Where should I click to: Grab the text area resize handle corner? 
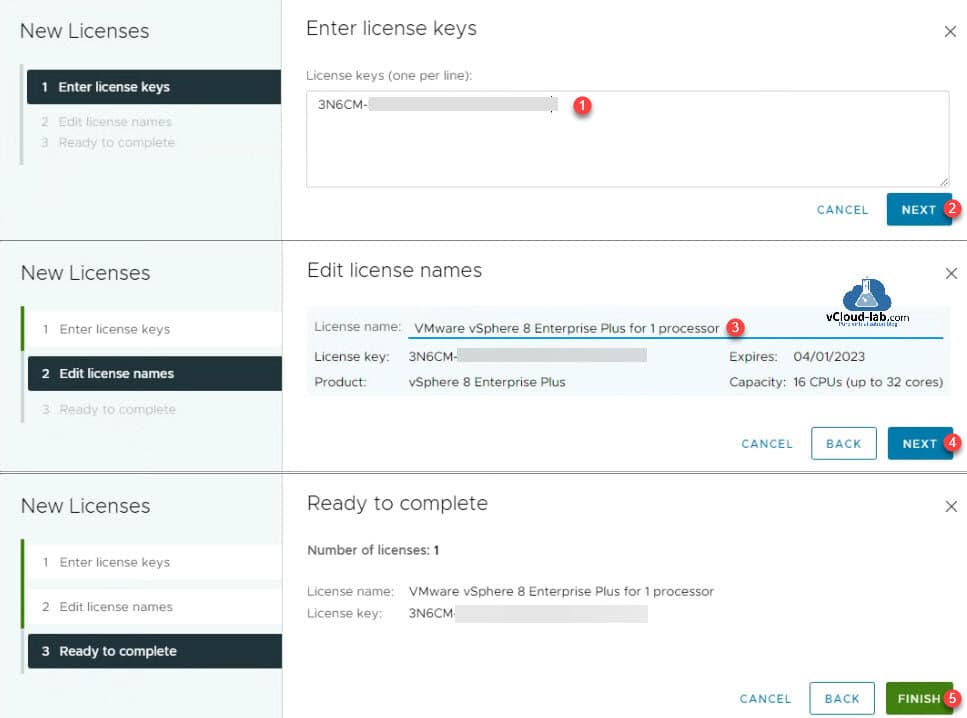(x=944, y=182)
